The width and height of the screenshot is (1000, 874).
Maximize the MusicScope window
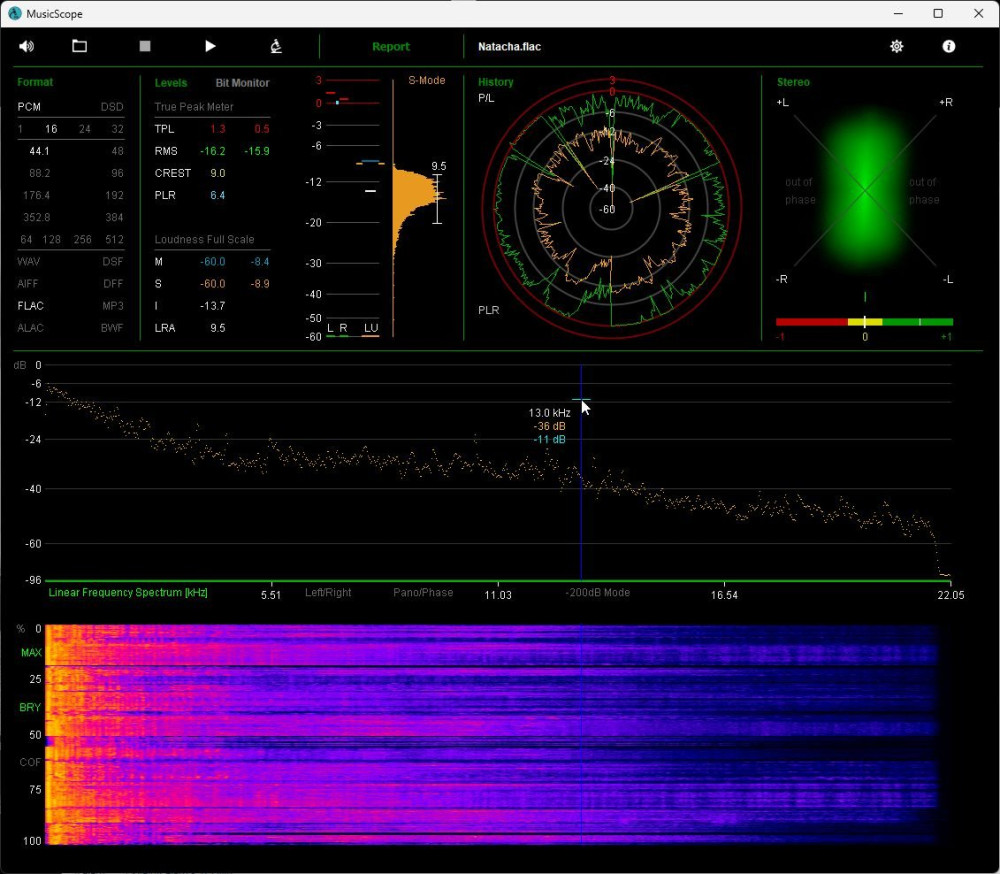click(938, 13)
